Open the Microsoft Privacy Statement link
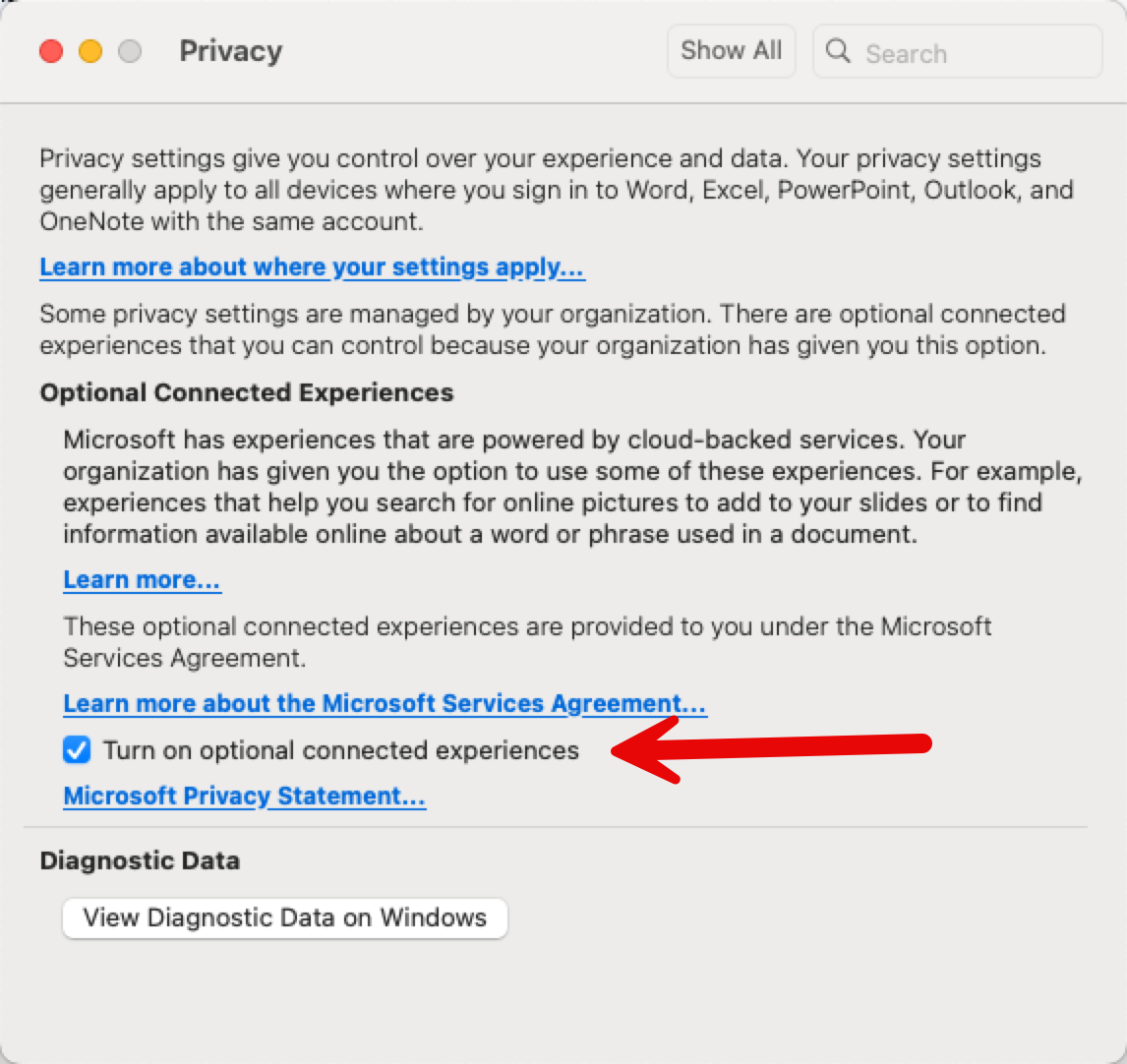Screen dimensions: 1127x1064 [244, 796]
